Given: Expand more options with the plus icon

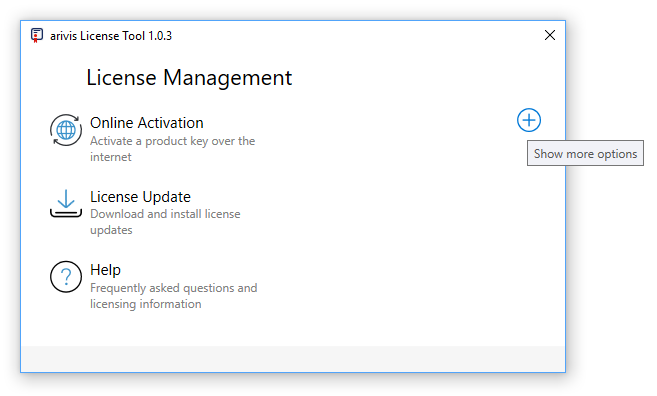Looking at the screenshot, I should [528, 120].
